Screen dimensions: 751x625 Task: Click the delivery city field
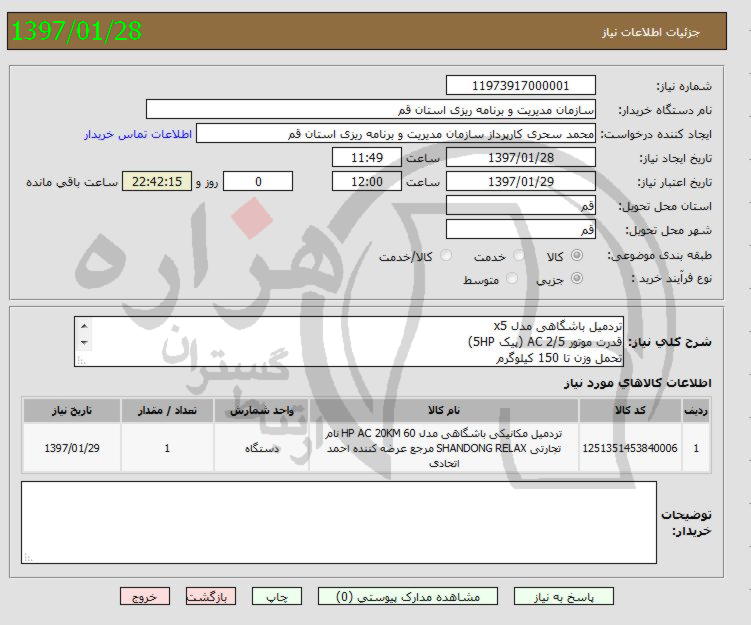521,229
